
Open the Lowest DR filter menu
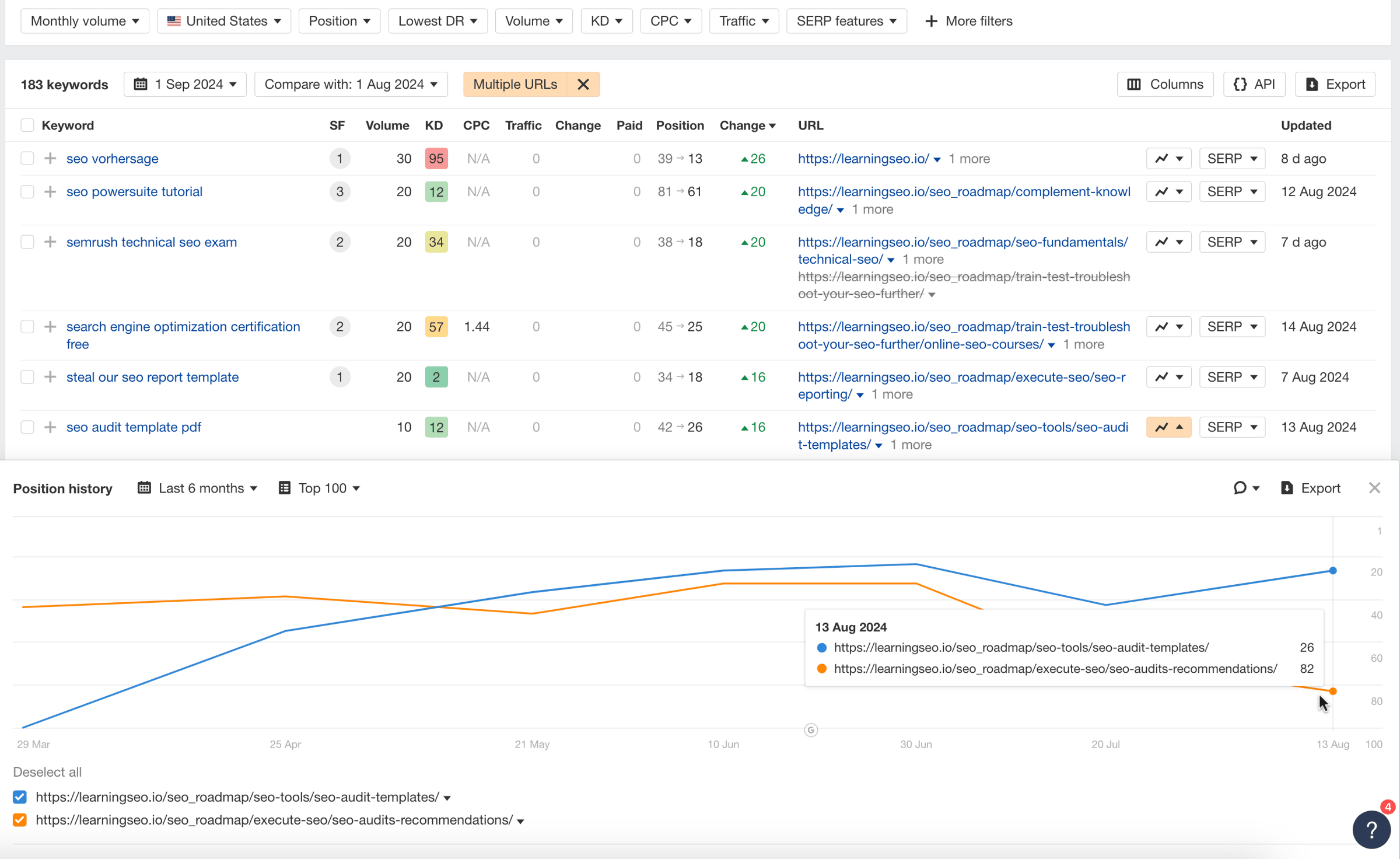click(437, 21)
